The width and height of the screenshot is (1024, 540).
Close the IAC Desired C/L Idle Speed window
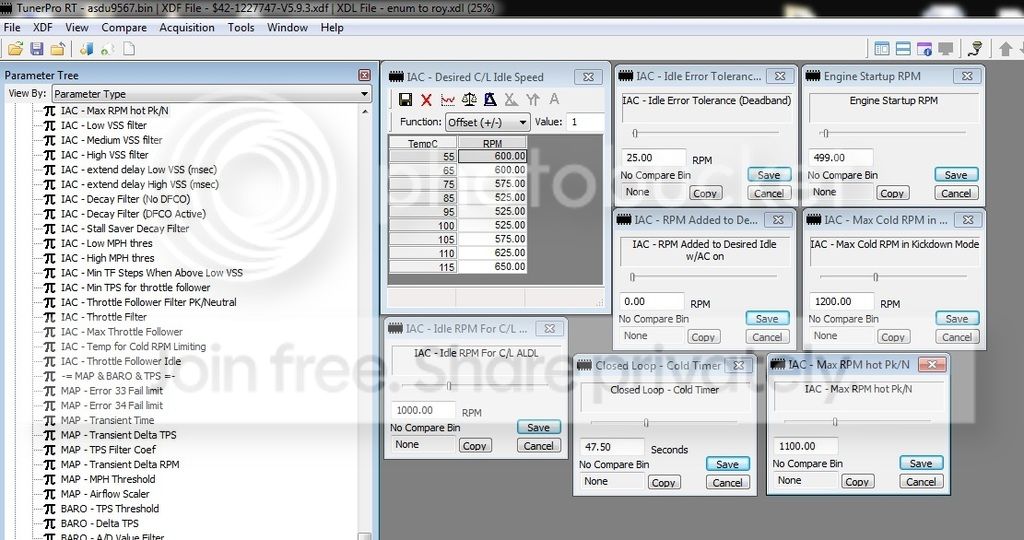pyautogui.click(x=588, y=77)
